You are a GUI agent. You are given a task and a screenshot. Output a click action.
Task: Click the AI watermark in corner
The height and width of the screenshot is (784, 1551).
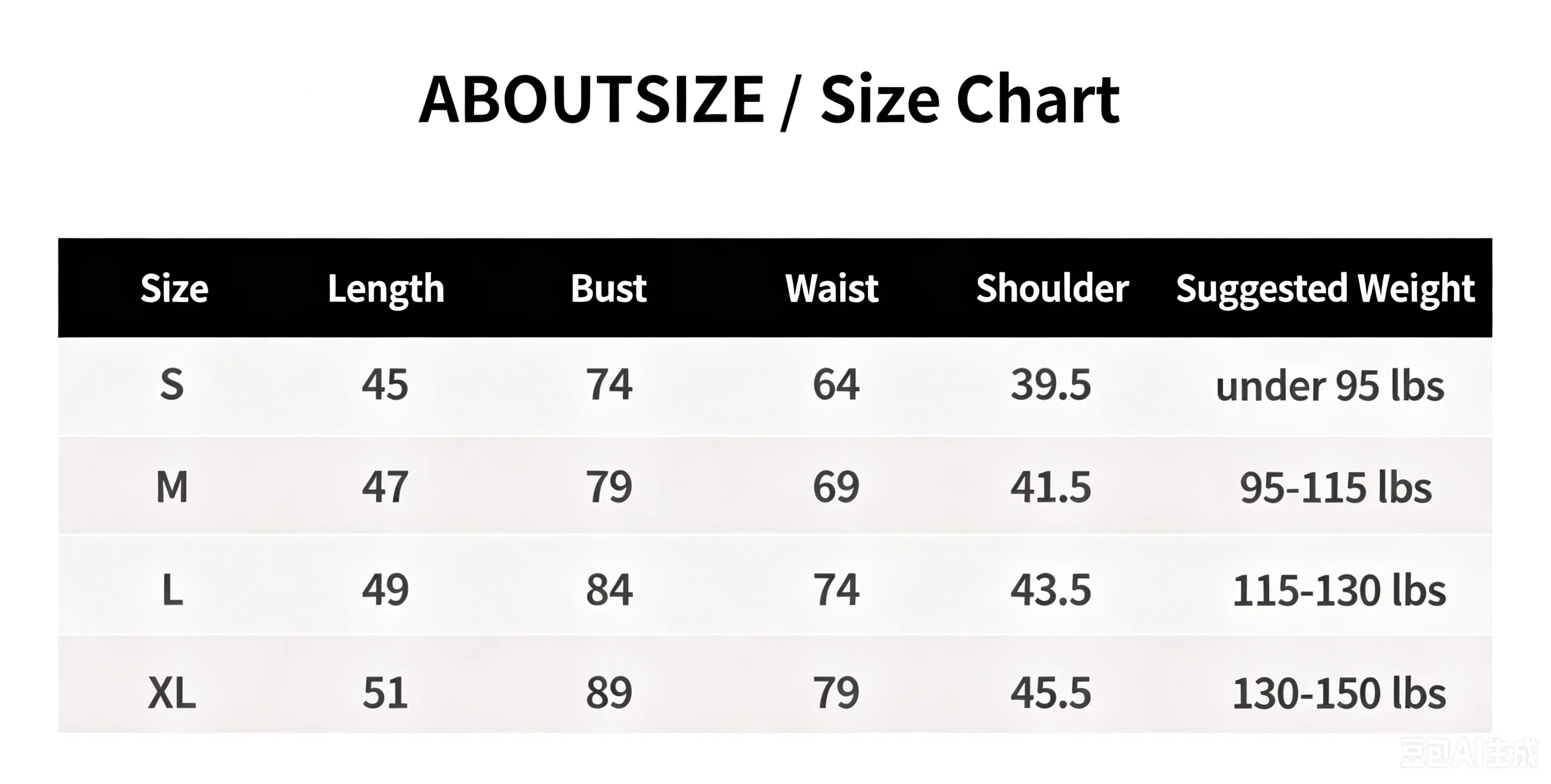(x=1469, y=753)
